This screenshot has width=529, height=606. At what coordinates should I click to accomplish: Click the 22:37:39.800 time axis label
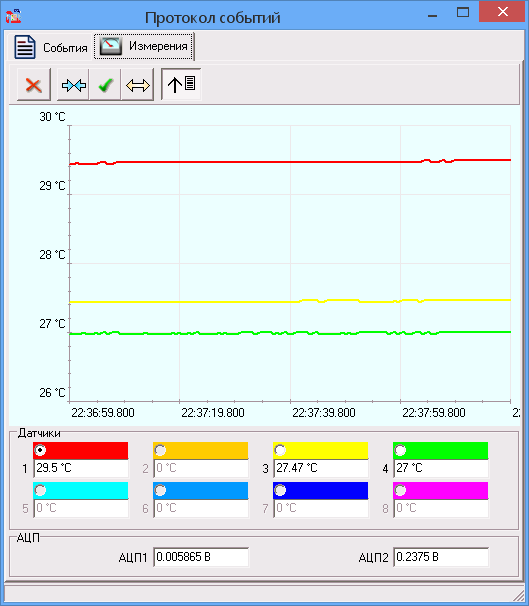point(324,413)
